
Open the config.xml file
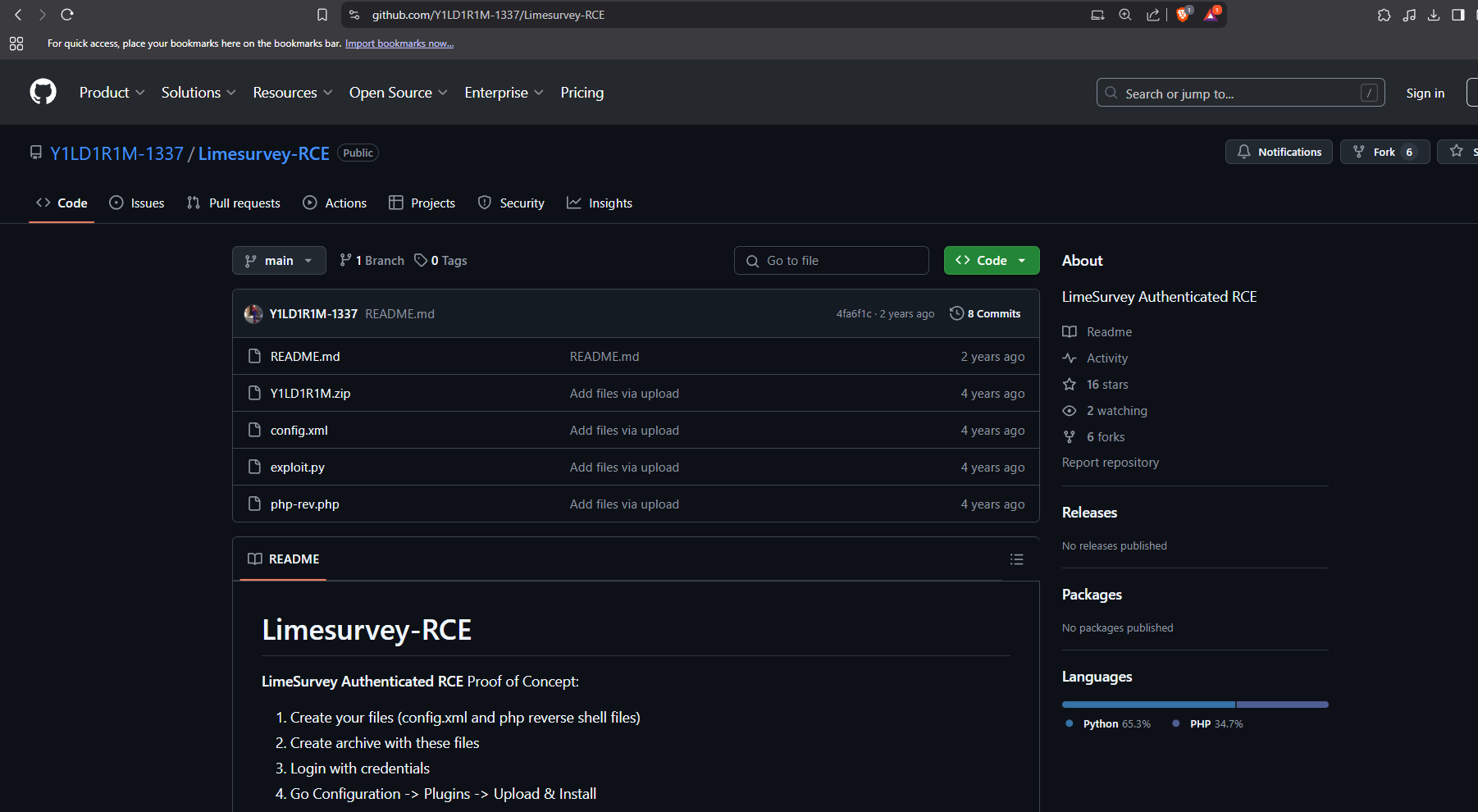[x=299, y=430]
